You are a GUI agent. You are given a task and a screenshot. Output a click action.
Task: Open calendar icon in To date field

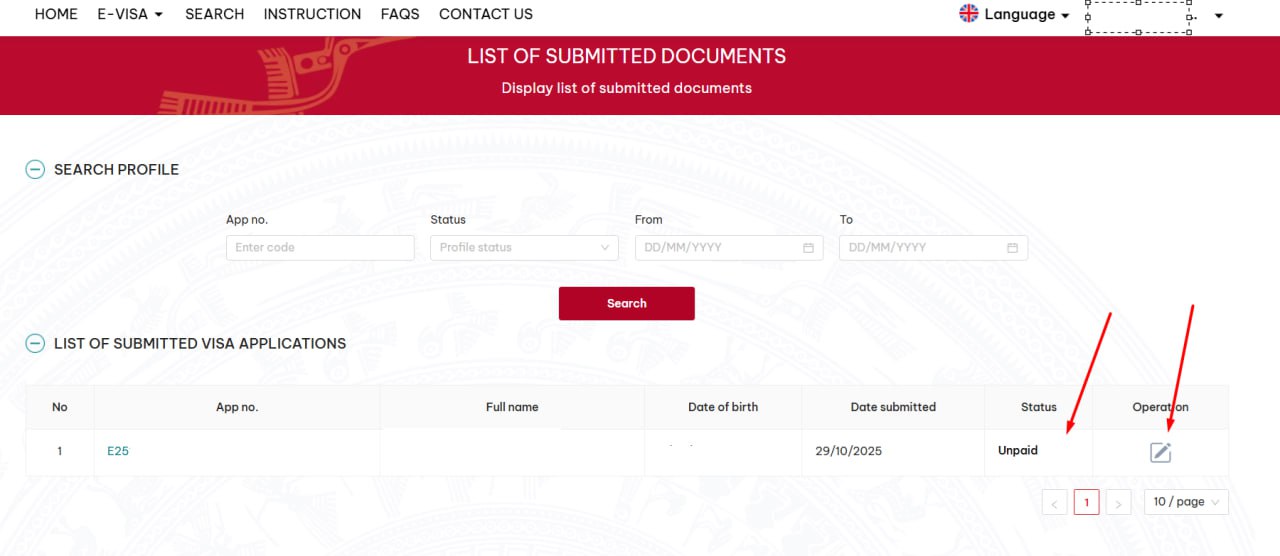point(1012,248)
